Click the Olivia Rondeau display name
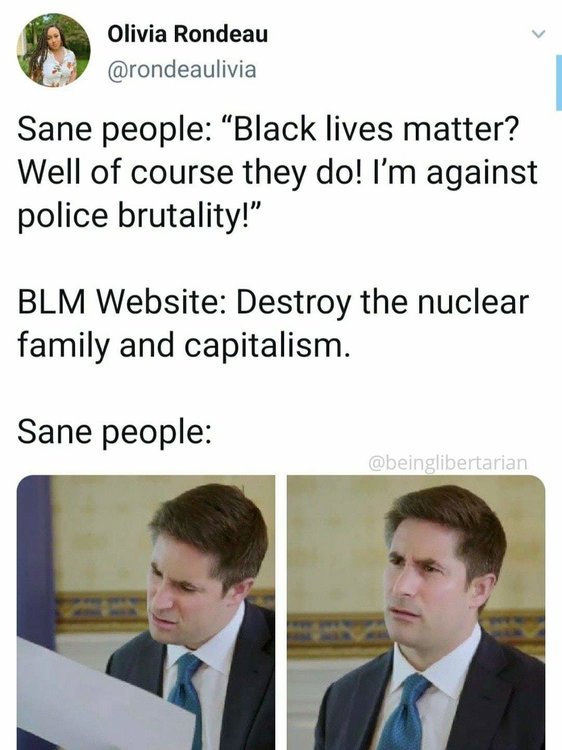The image size is (562, 750). 187,34
